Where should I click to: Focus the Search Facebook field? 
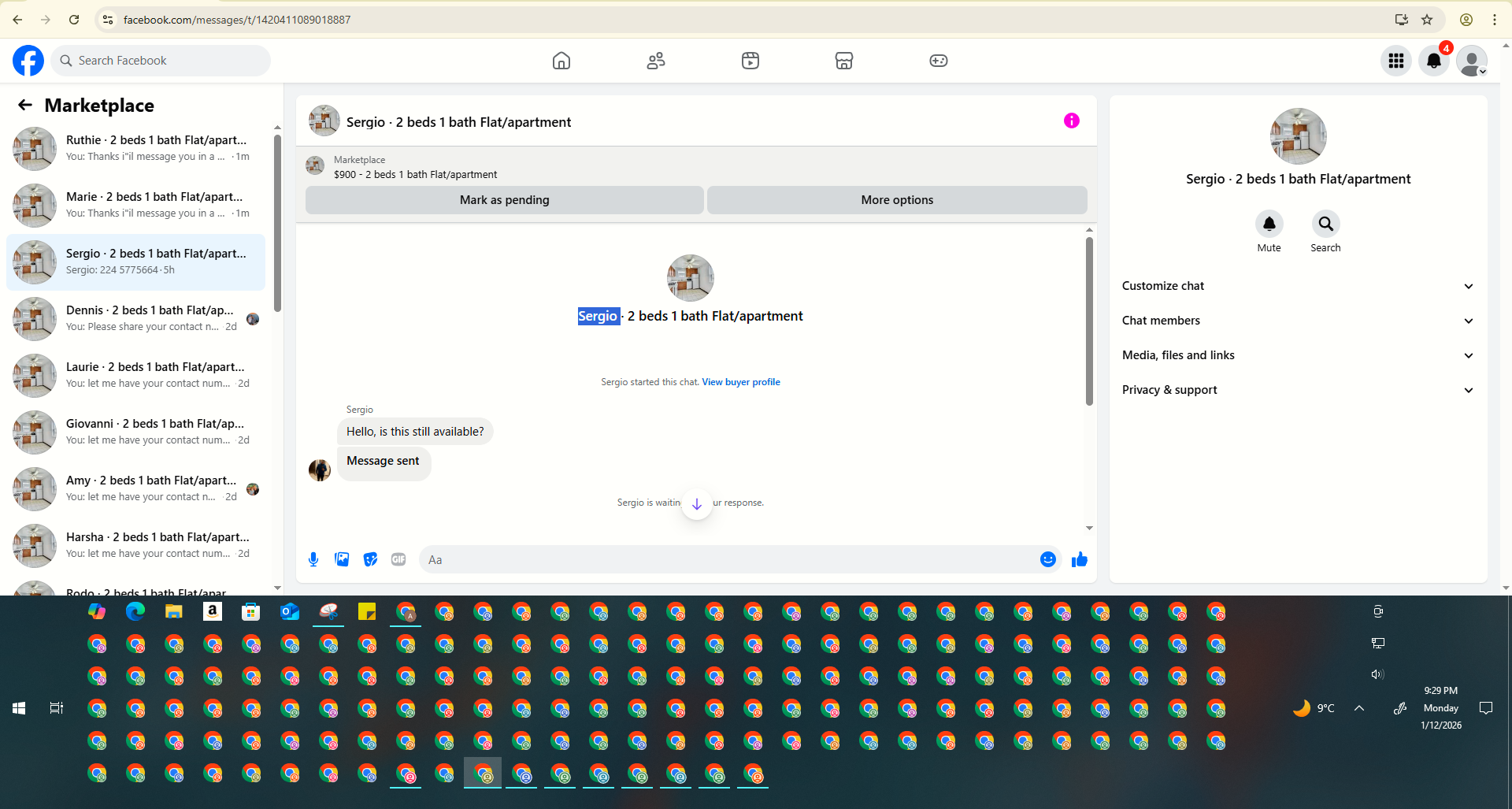(161, 61)
